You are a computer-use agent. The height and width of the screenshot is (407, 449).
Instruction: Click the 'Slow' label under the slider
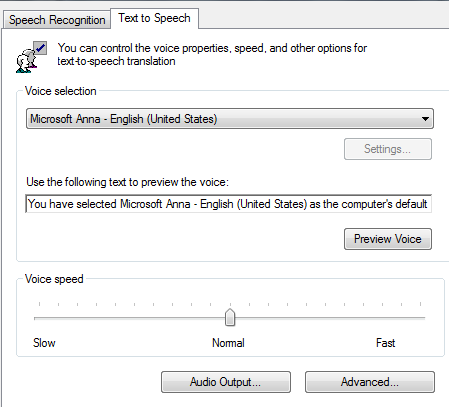[x=44, y=343]
